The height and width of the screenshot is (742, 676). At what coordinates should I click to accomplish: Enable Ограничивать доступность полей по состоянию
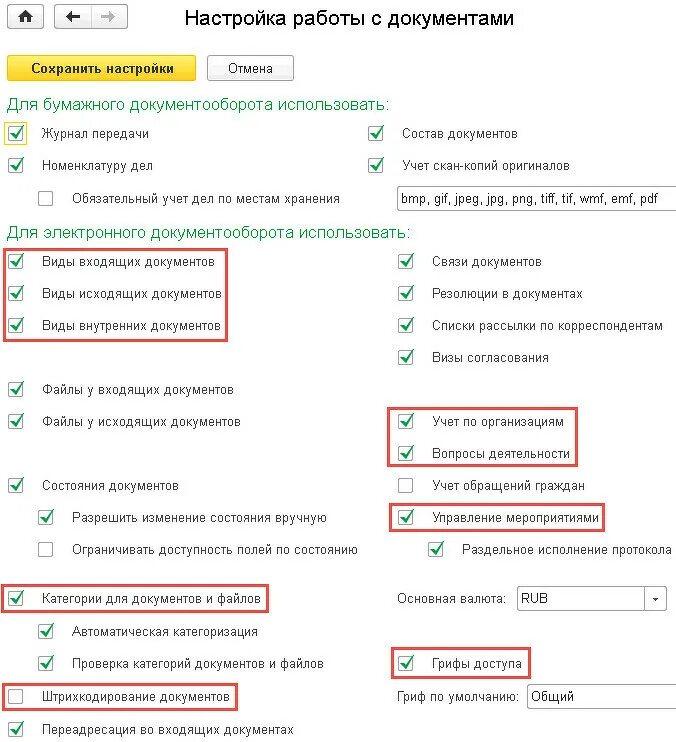pos(46,549)
